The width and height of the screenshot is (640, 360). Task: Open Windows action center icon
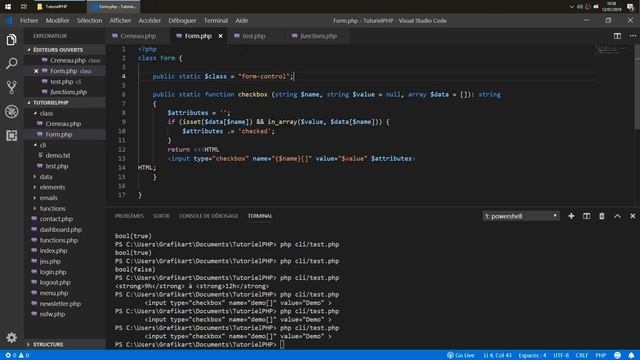pos(631,7)
